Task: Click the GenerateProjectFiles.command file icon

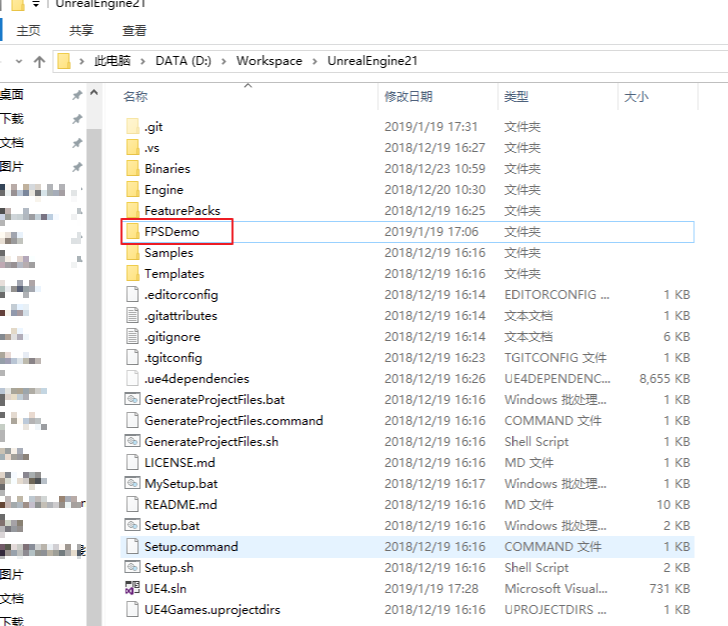Action: [133, 420]
